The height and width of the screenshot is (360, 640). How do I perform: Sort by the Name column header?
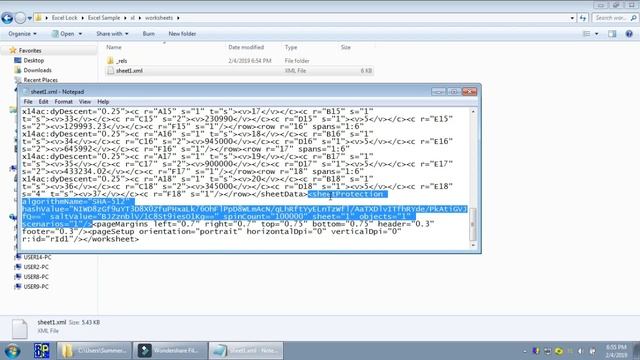(114, 47)
